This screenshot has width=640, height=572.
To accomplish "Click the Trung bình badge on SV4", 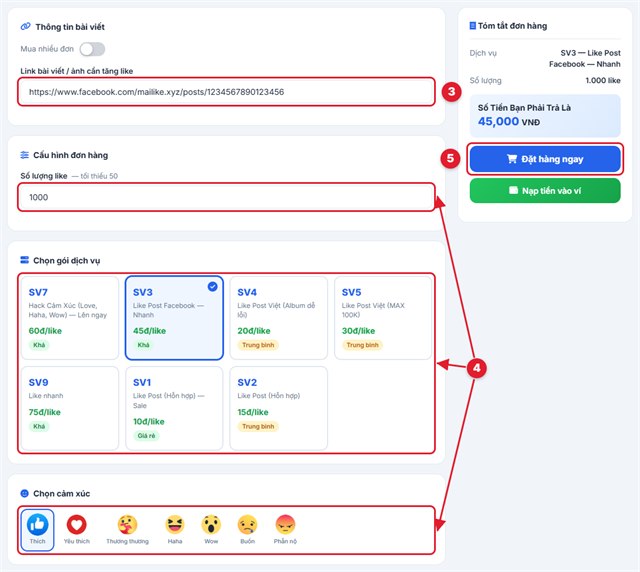I will click(258, 345).
